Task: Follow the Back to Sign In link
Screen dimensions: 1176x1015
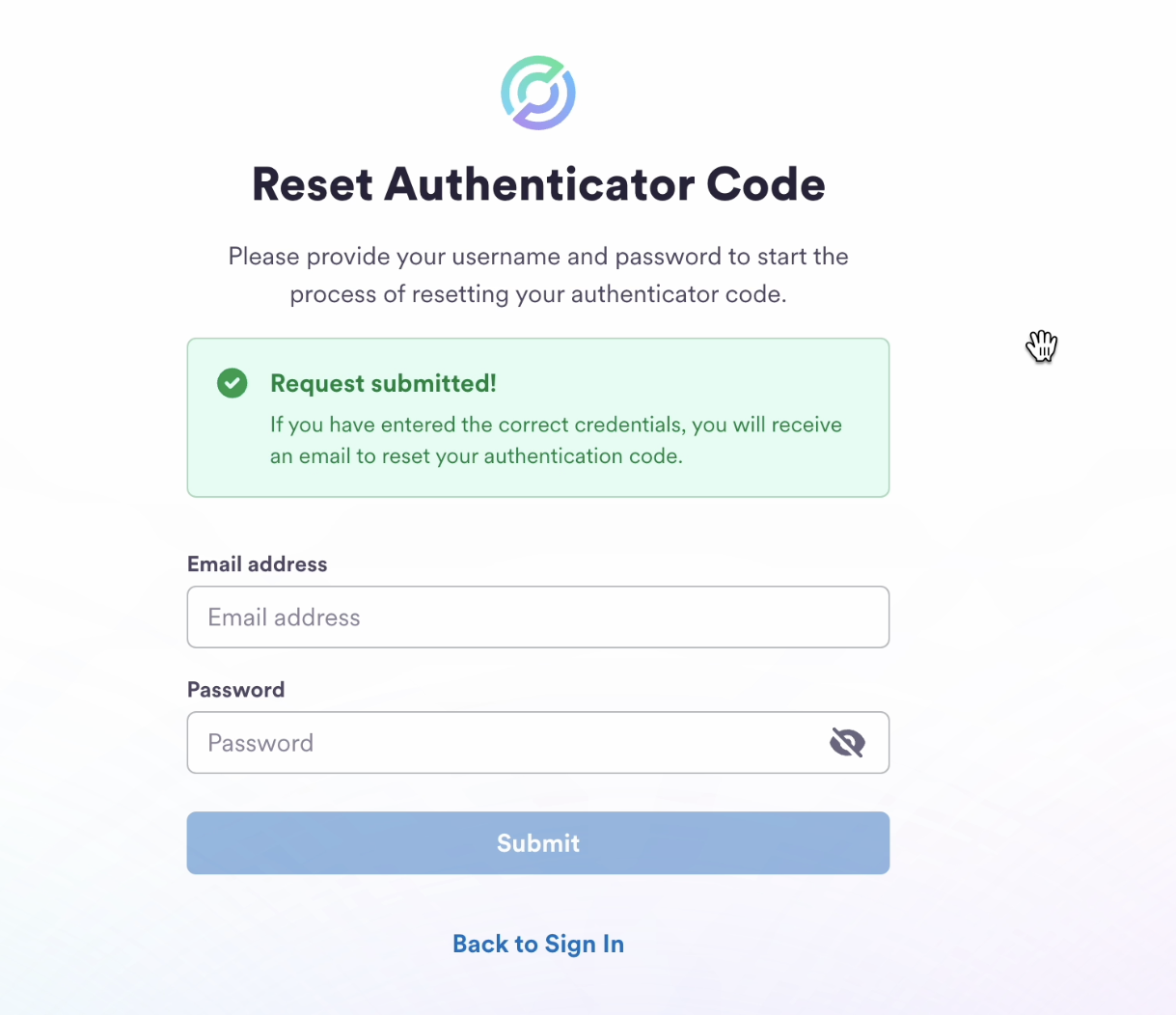Action: point(538,944)
